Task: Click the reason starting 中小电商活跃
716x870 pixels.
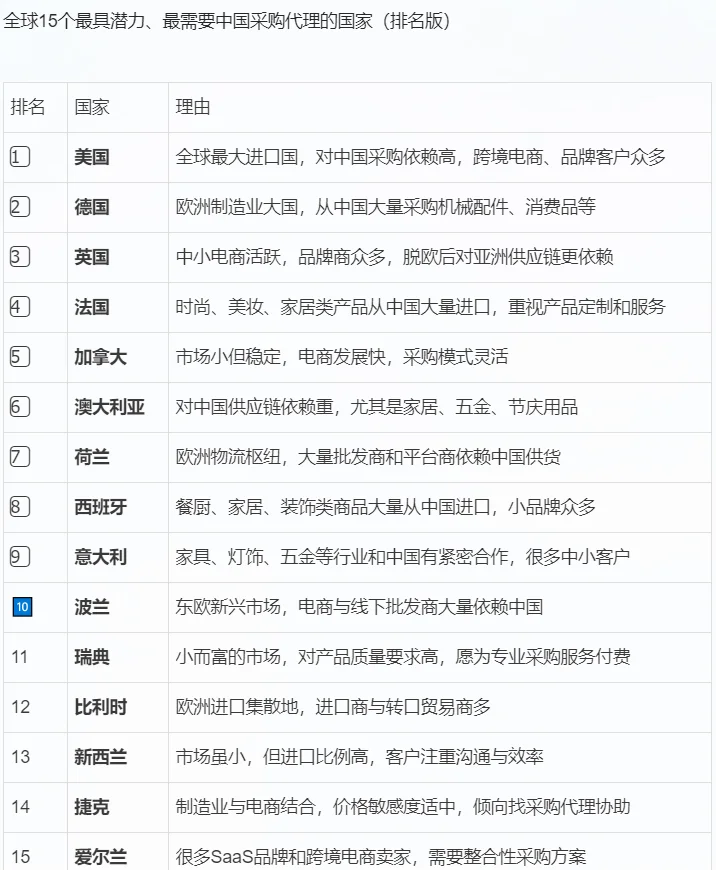Action: tap(394, 257)
